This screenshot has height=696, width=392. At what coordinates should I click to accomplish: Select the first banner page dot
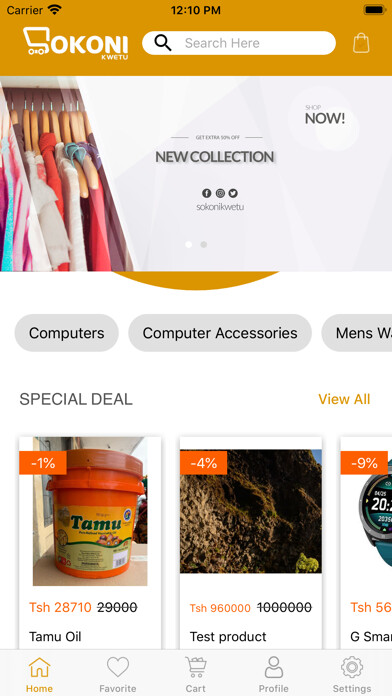pyautogui.click(x=189, y=244)
